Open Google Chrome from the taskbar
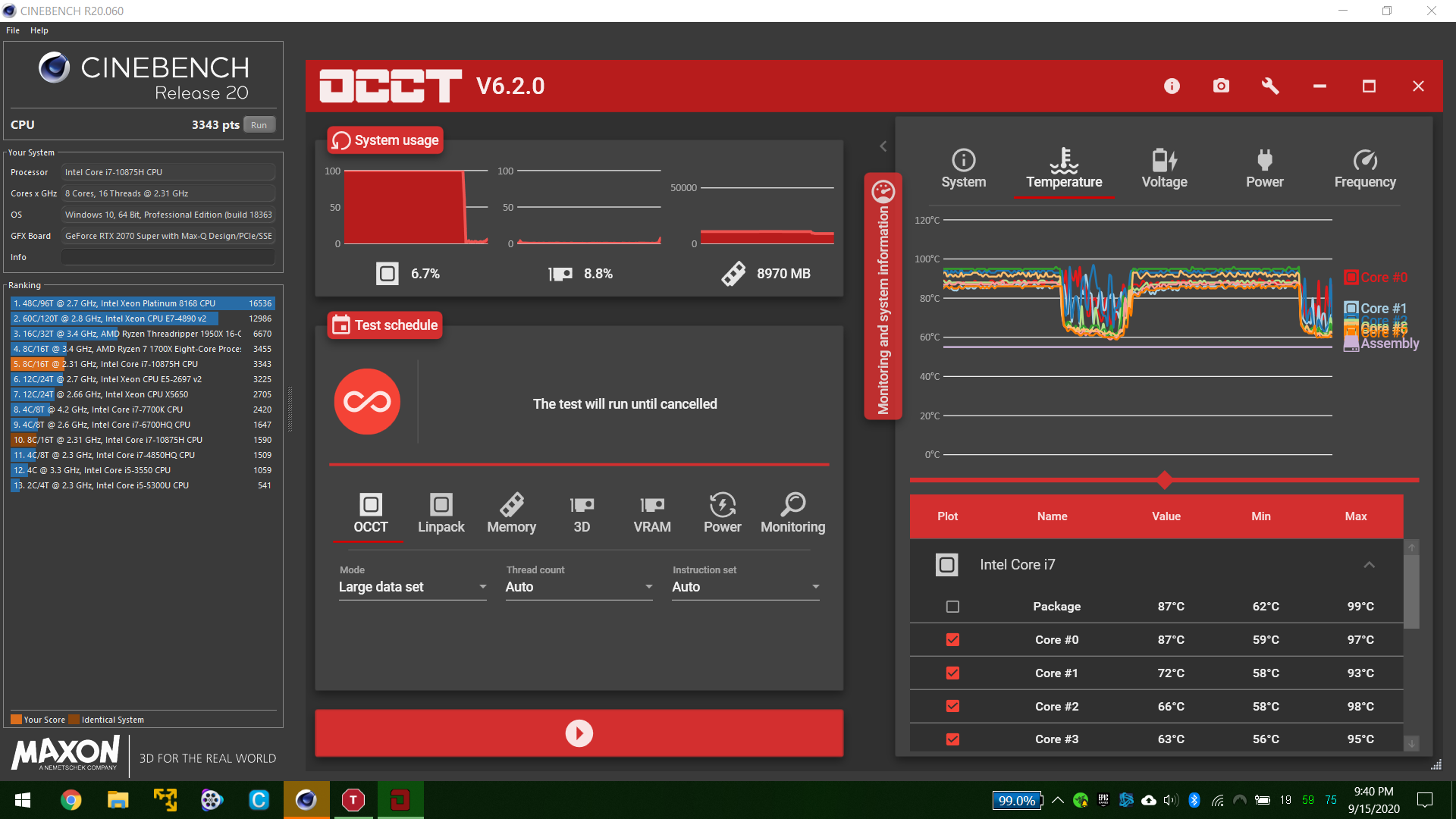Image resolution: width=1456 pixels, height=819 pixels. tap(71, 800)
